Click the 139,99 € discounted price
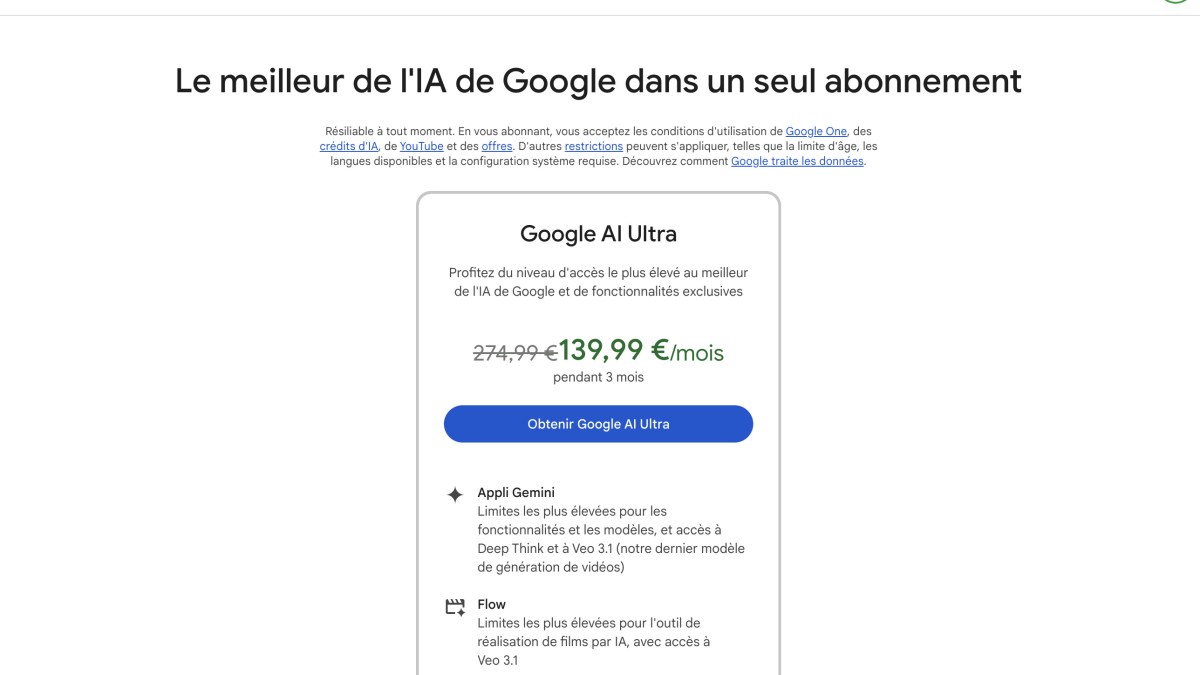The width and height of the screenshot is (1200, 675). 613,351
